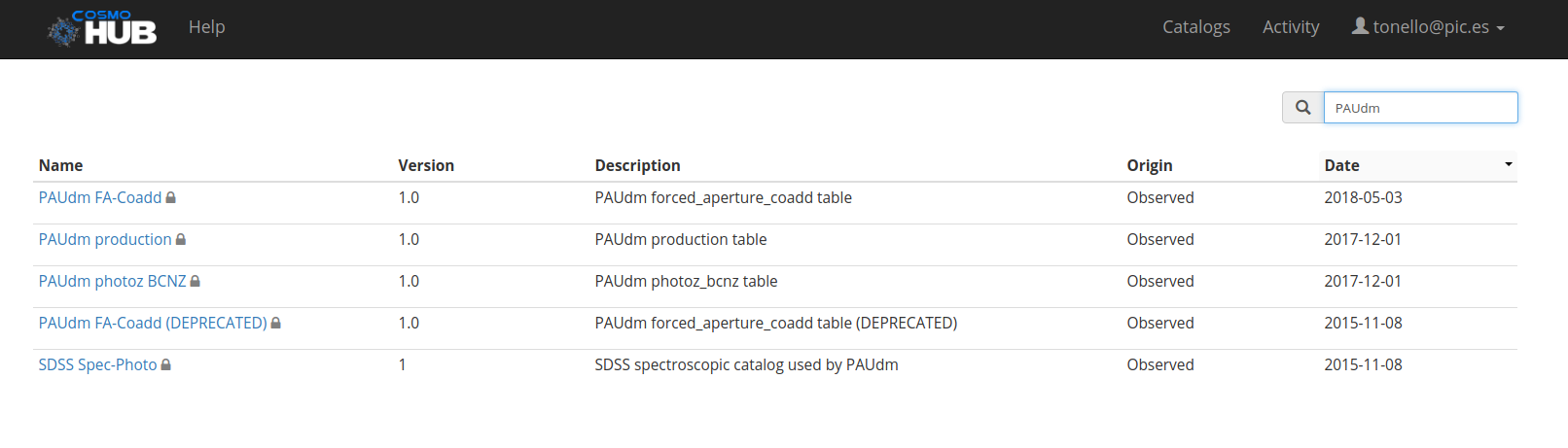Open the PAUdm FA-Coadd catalog link

tap(99, 198)
